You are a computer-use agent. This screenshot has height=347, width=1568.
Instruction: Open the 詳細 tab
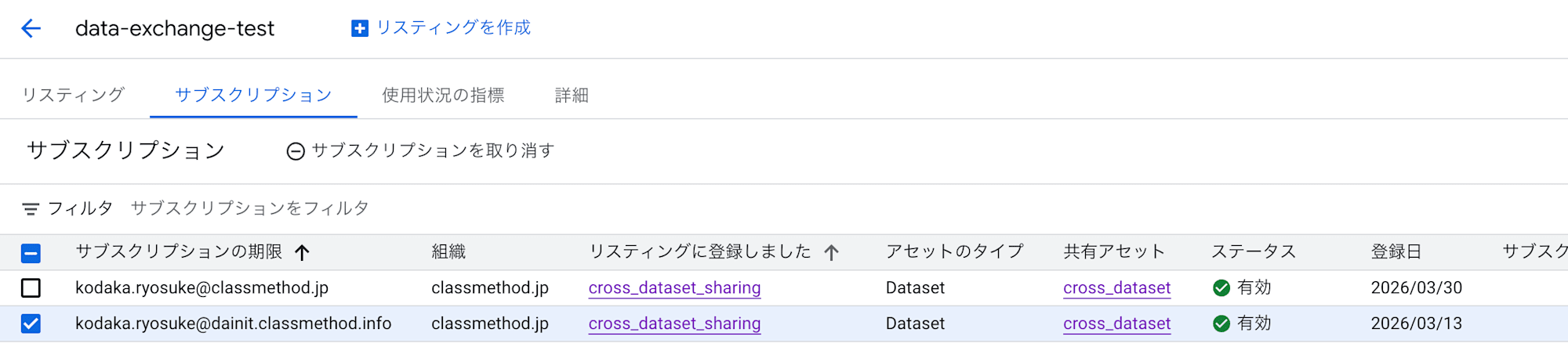pos(572,96)
